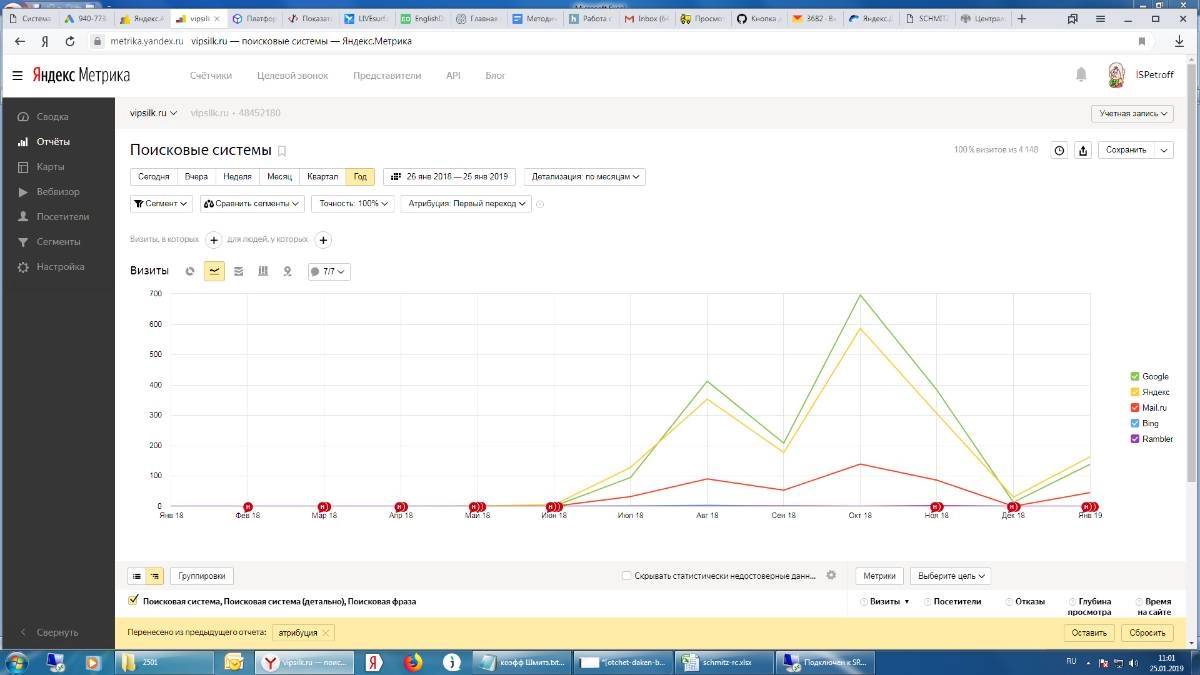This screenshot has width=1200, height=675.
Task: Open Настройка in the sidebar
Action: pos(60,267)
